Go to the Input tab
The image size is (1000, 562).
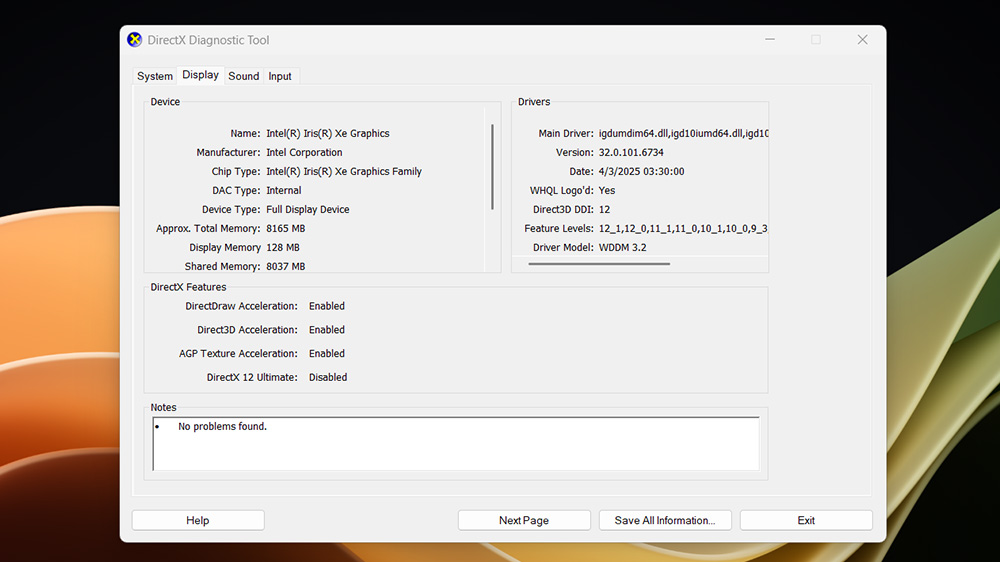(280, 76)
